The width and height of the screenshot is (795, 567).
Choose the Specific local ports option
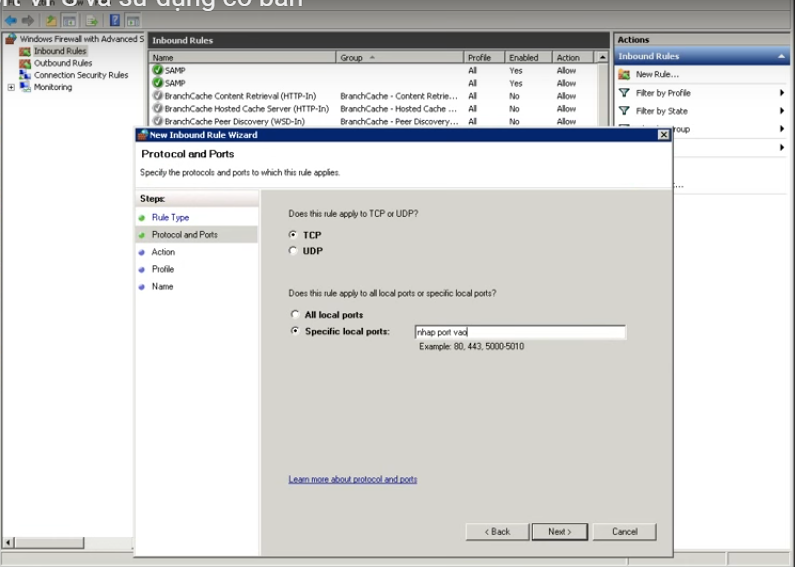(295, 331)
